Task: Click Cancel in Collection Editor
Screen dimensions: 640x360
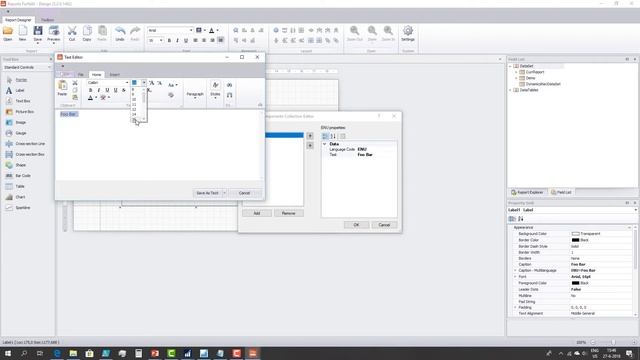Action: 384,225
